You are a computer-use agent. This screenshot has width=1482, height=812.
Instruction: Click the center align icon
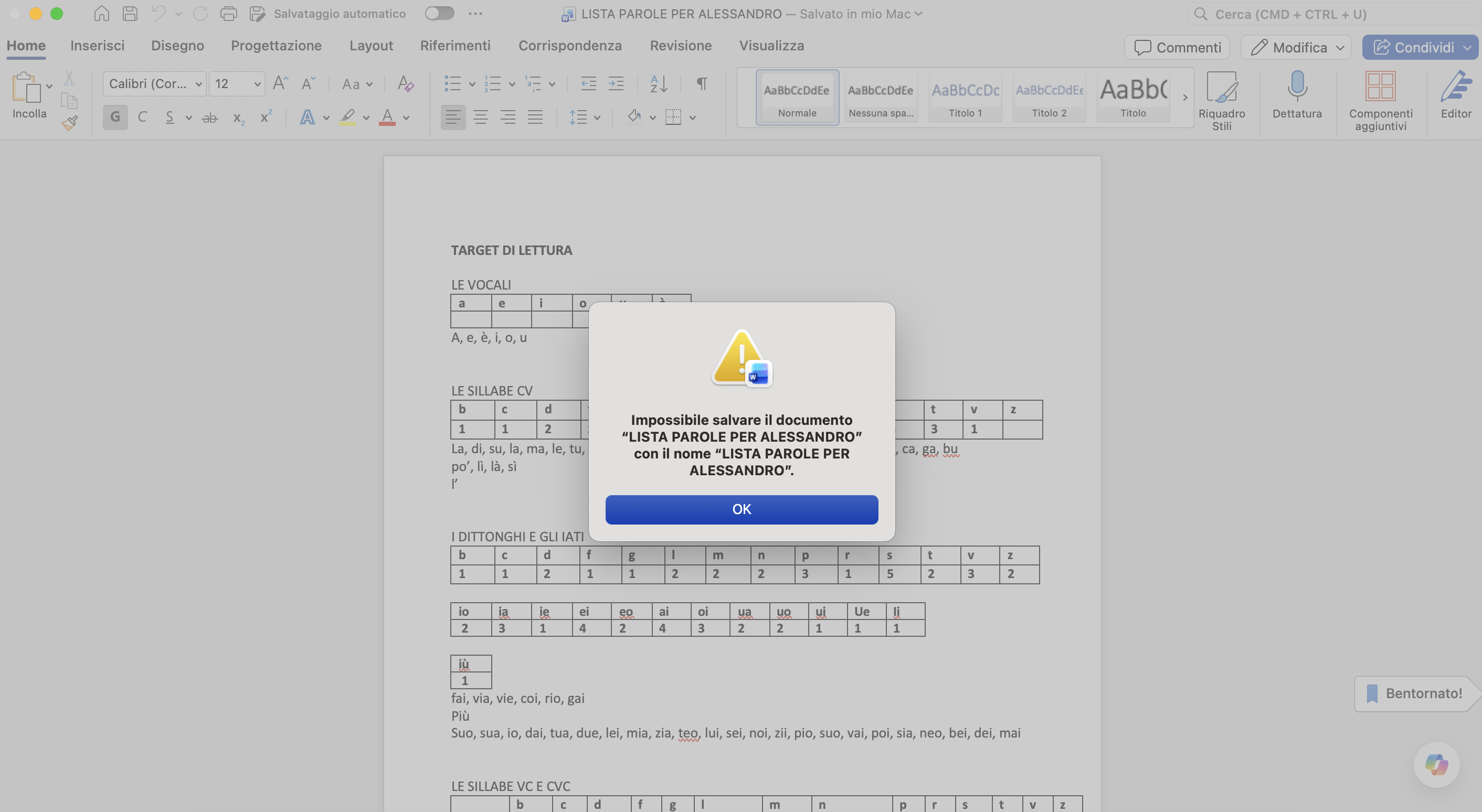click(480, 117)
